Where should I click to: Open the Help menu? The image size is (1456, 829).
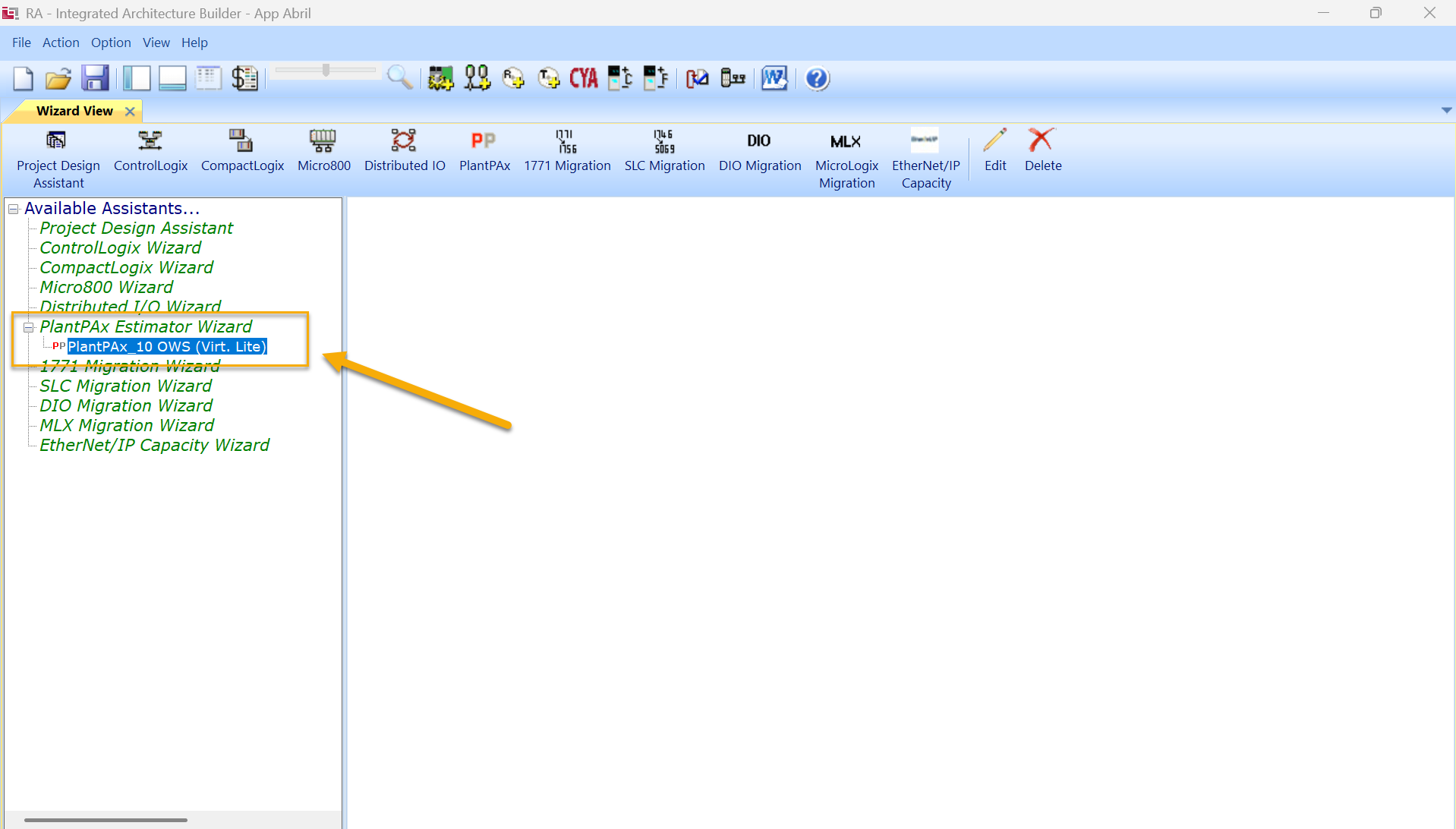tap(194, 43)
